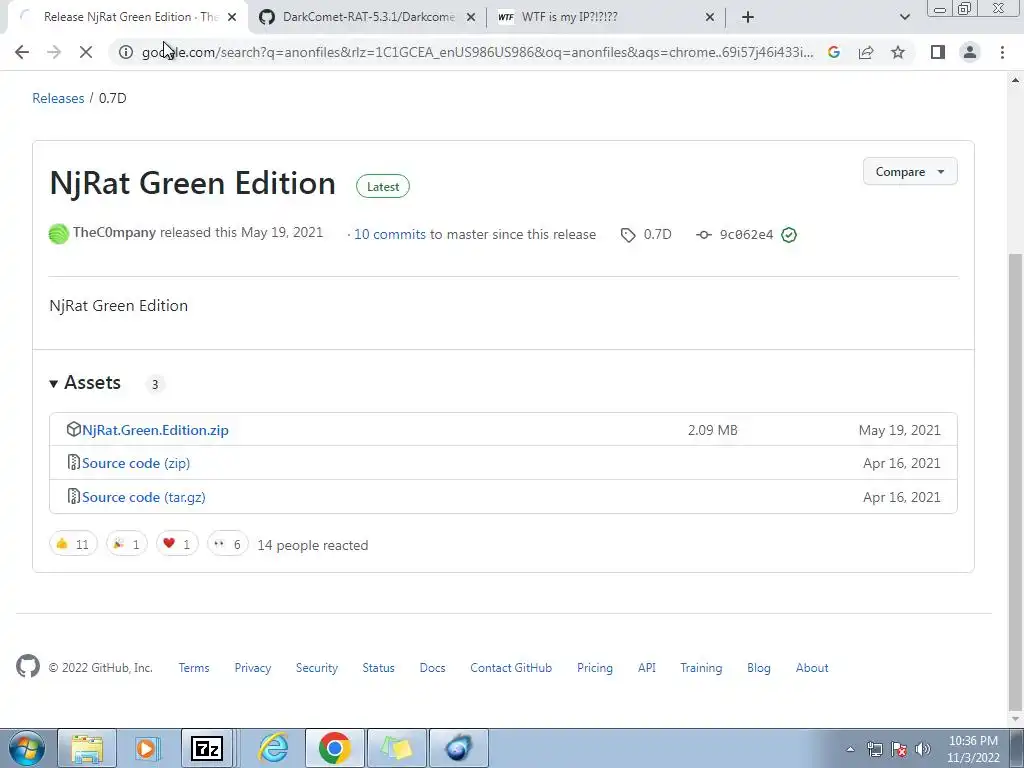Go back with the browser back arrow
This screenshot has height=768, width=1024.
pyautogui.click(x=22, y=52)
